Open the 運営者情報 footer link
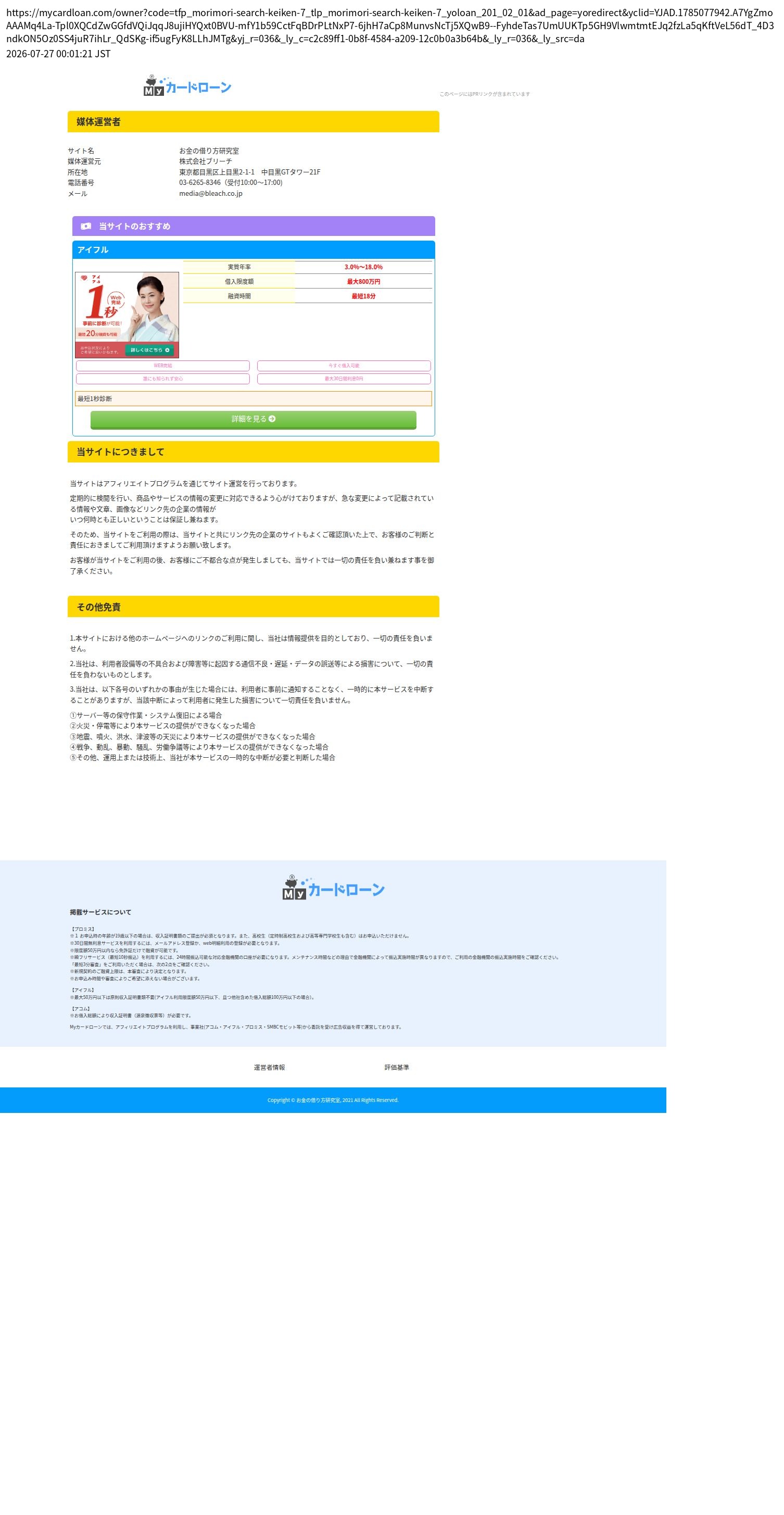The width and height of the screenshot is (784, 1515). pyautogui.click(x=269, y=1068)
